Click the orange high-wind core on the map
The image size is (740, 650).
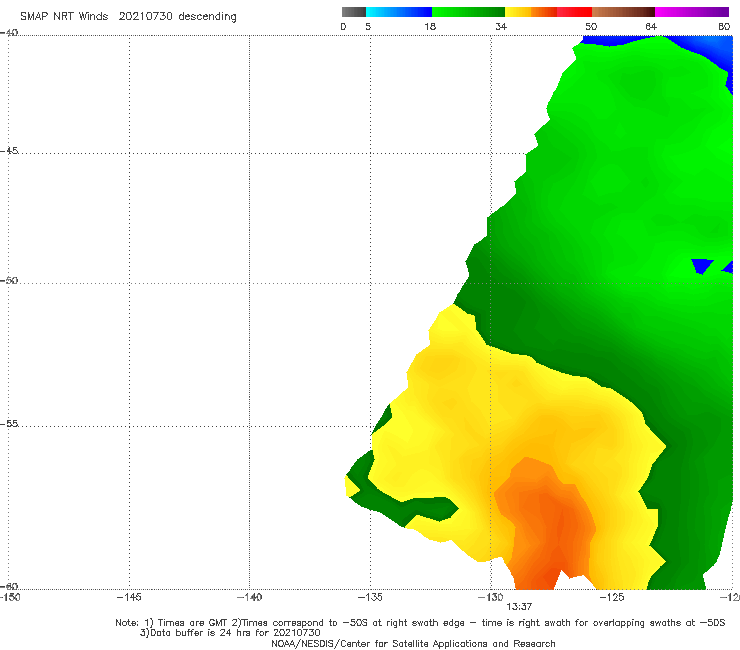(x=547, y=524)
